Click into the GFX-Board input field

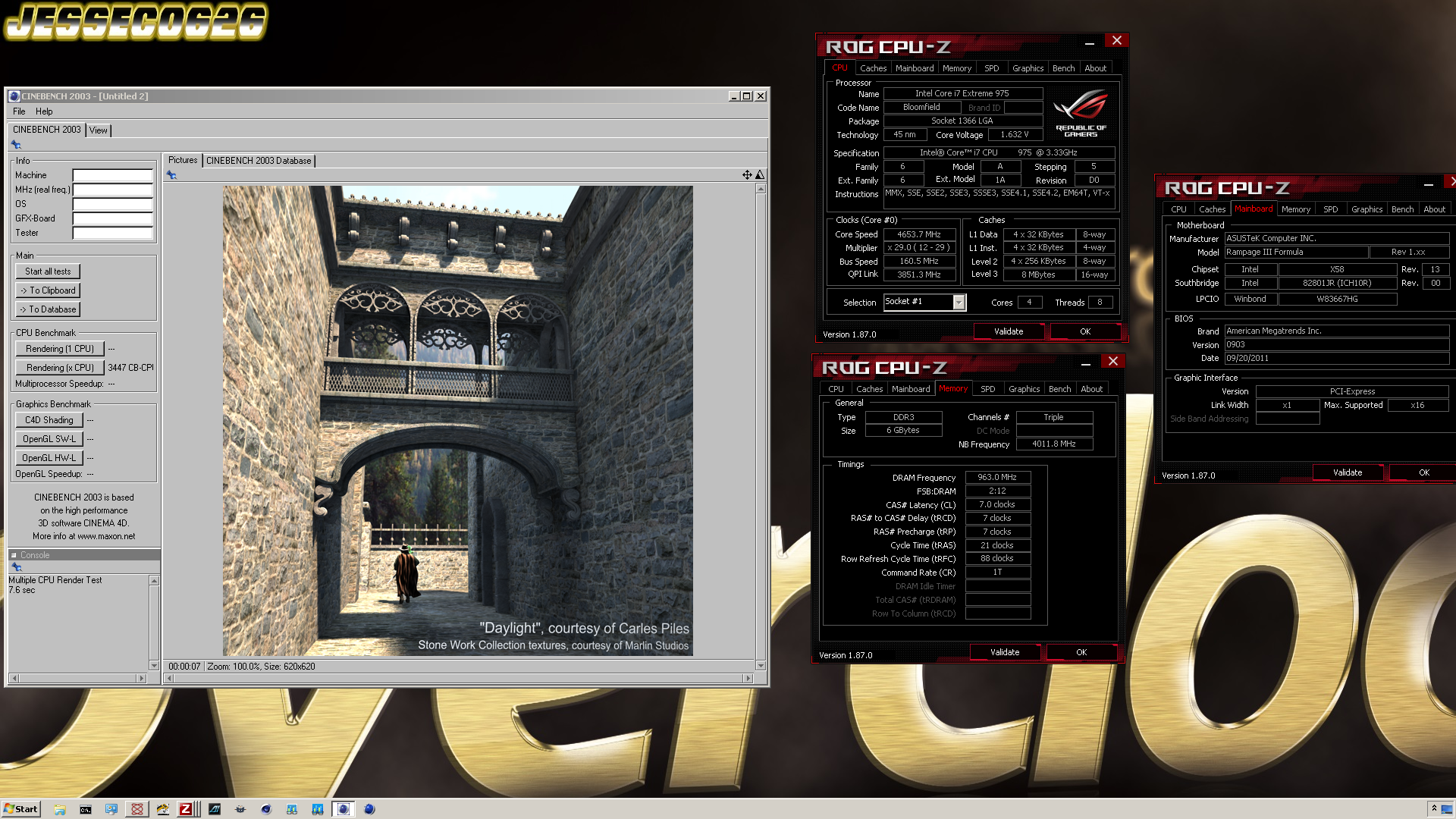113,218
